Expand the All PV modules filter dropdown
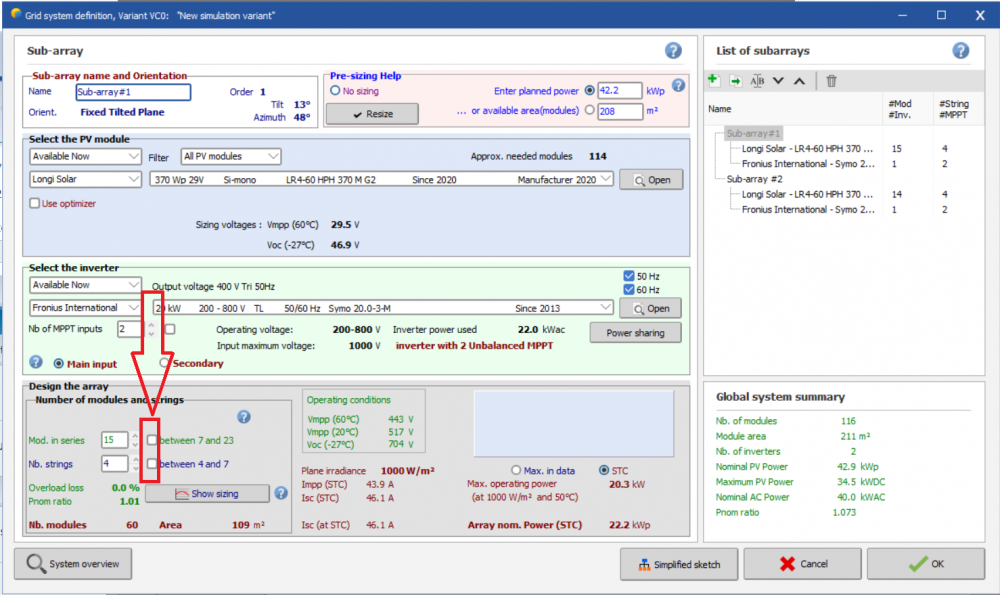 pyautogui.click(x=230, y=156)
